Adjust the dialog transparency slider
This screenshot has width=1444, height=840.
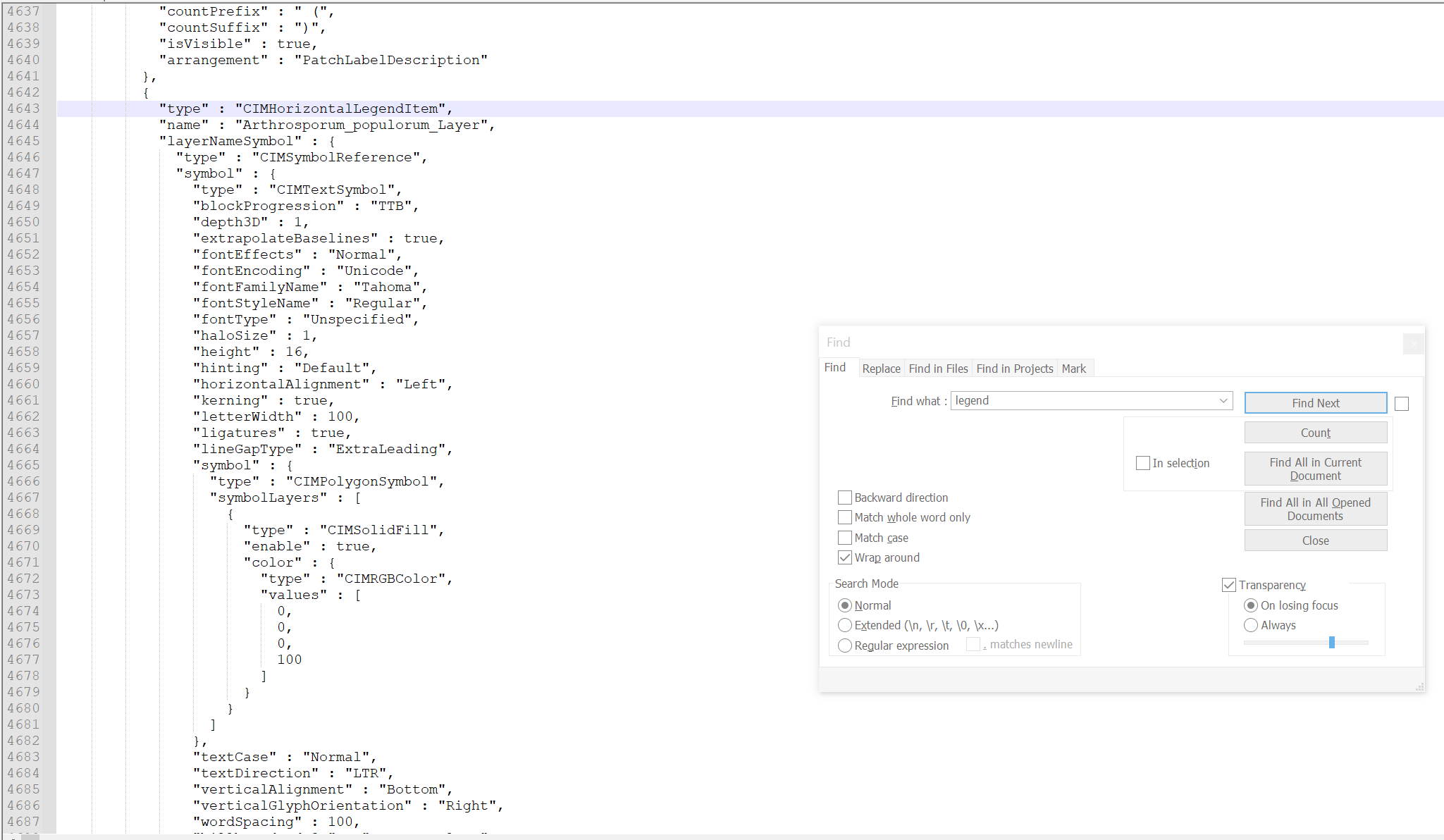1331,642
